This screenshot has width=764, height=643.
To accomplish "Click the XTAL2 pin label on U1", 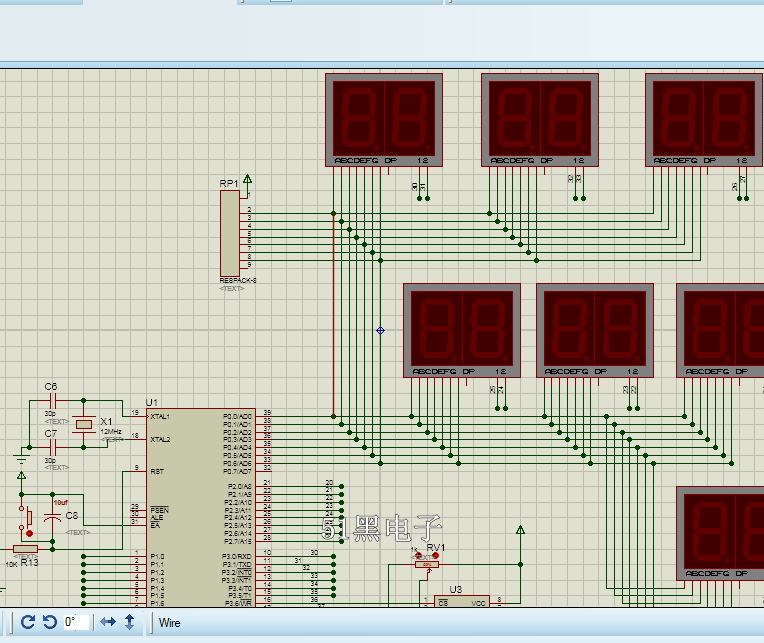I will [x=160, y=439].
